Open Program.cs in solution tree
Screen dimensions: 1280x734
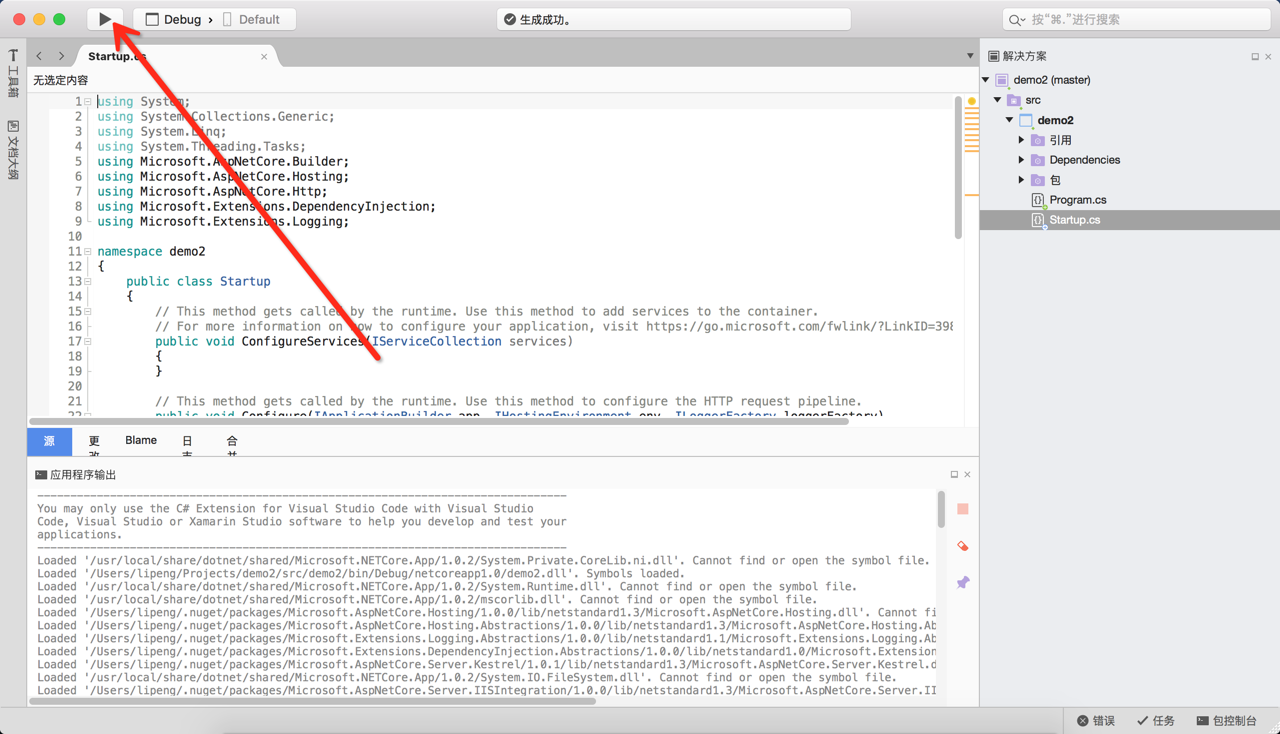click(1077, 200)
